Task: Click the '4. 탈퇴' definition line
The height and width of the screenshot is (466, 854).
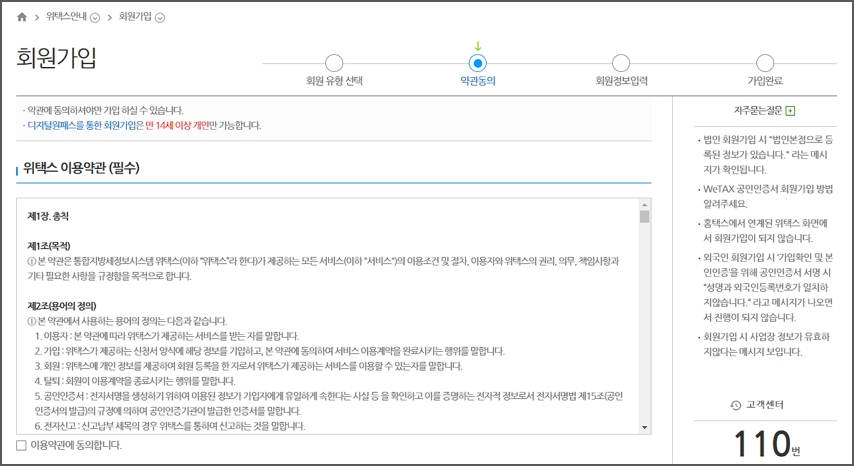Action: point(135,381)
